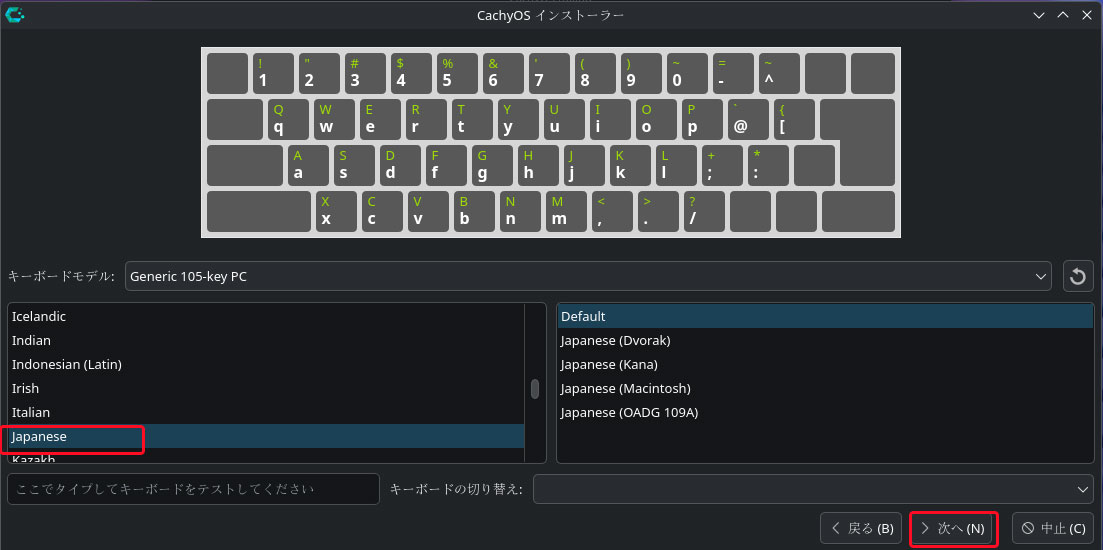
Task: Reset keyboard model with the circular arrow button
Action: 1077,276
